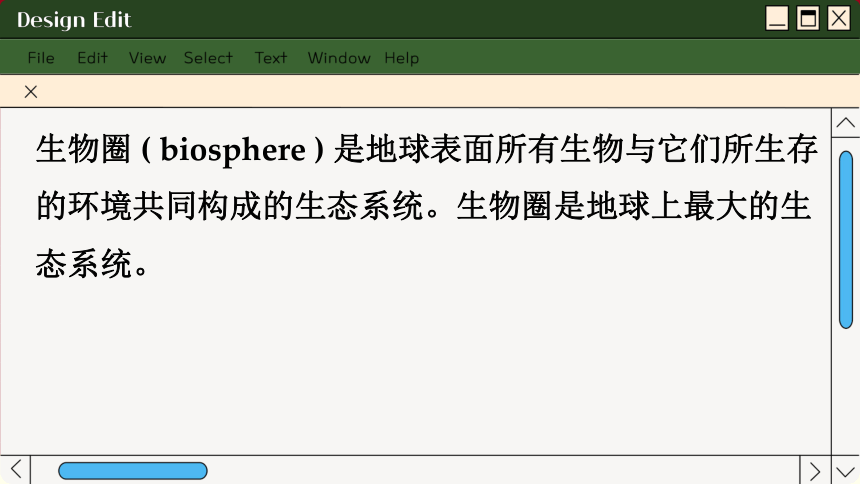Click the vertical scrollbar thumb
The width and height of the screenshot is (860, 484).
(x=846, y=240)
